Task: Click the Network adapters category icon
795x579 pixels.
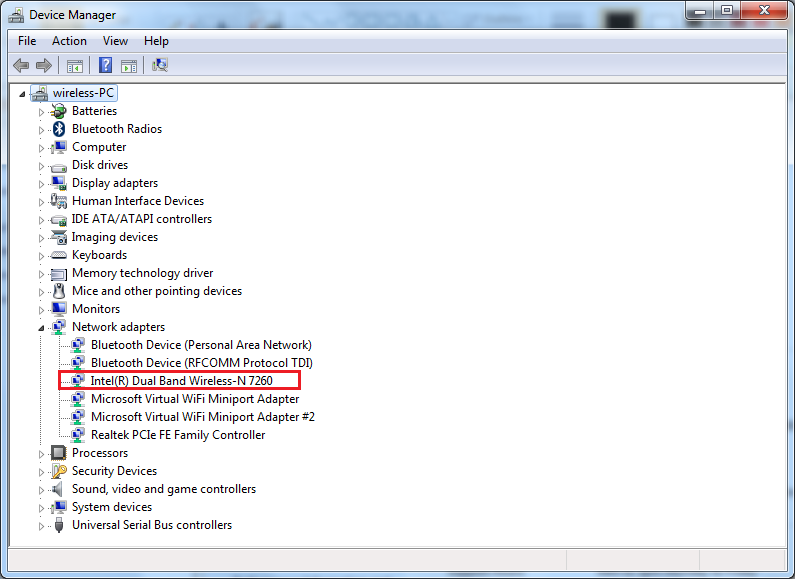Action: pos(59,327)
